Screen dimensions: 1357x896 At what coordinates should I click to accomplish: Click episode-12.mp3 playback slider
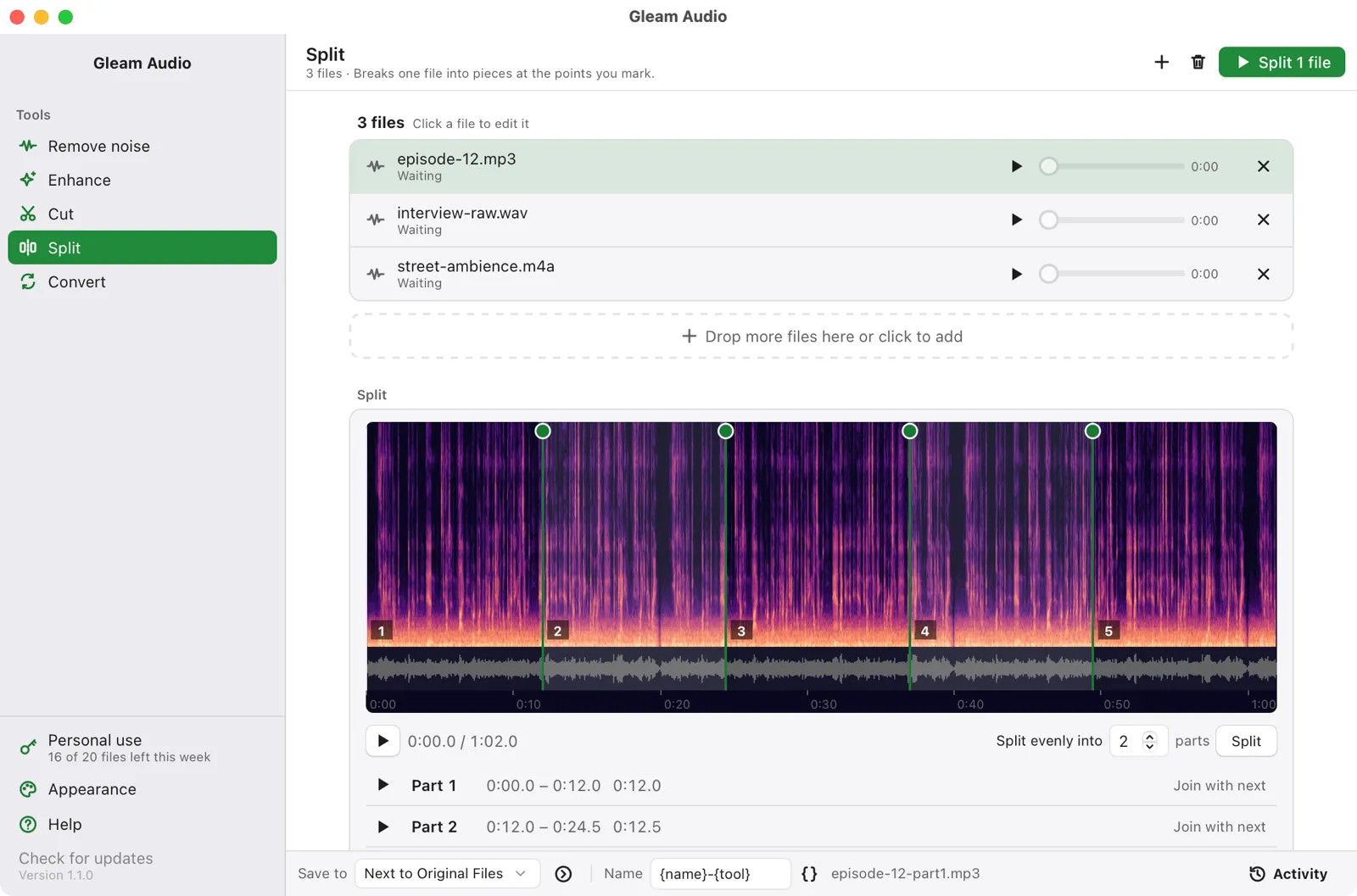tap(1111, 166)
